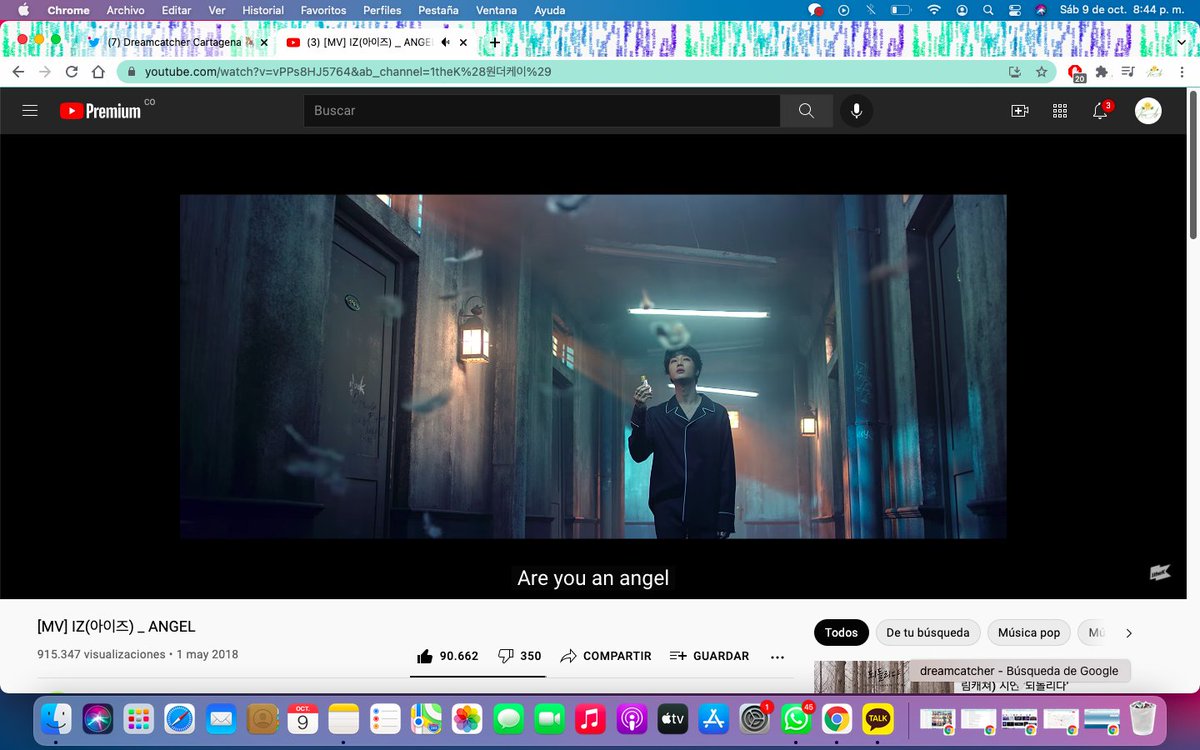The image size is (1200, 750).
Task: Click the page vertical scrollbar
Action: [1194, 165]
